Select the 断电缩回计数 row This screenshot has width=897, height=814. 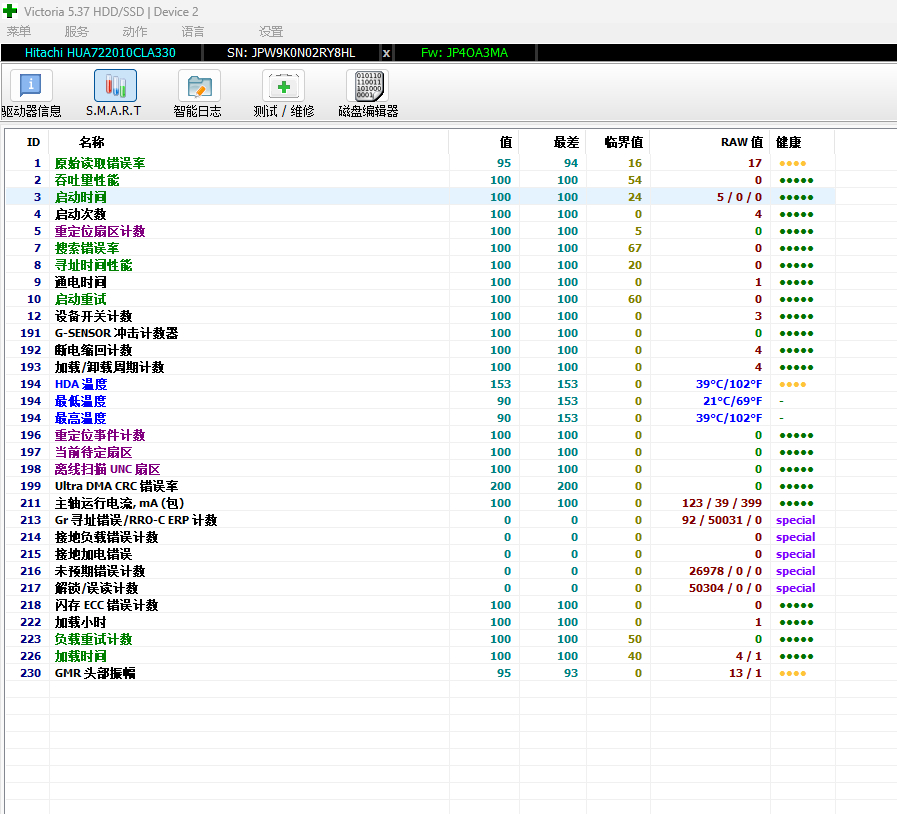coord(420,350)
